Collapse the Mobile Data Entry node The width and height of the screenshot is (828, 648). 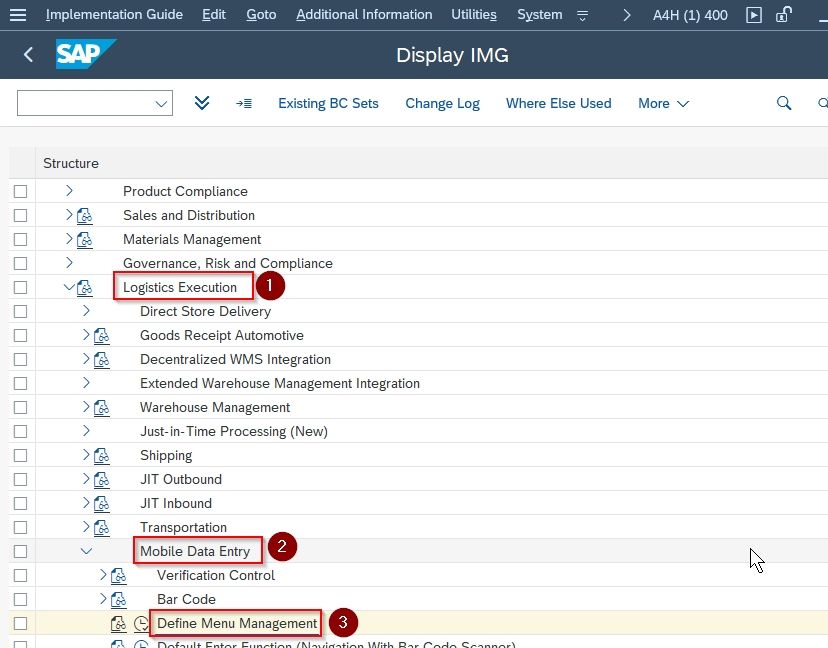tap(86, 551)
